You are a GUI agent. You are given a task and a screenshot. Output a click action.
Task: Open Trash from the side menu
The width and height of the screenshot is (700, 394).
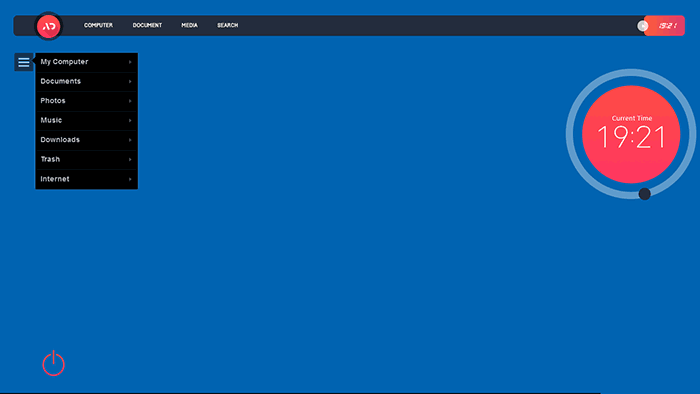click(87, 159)
